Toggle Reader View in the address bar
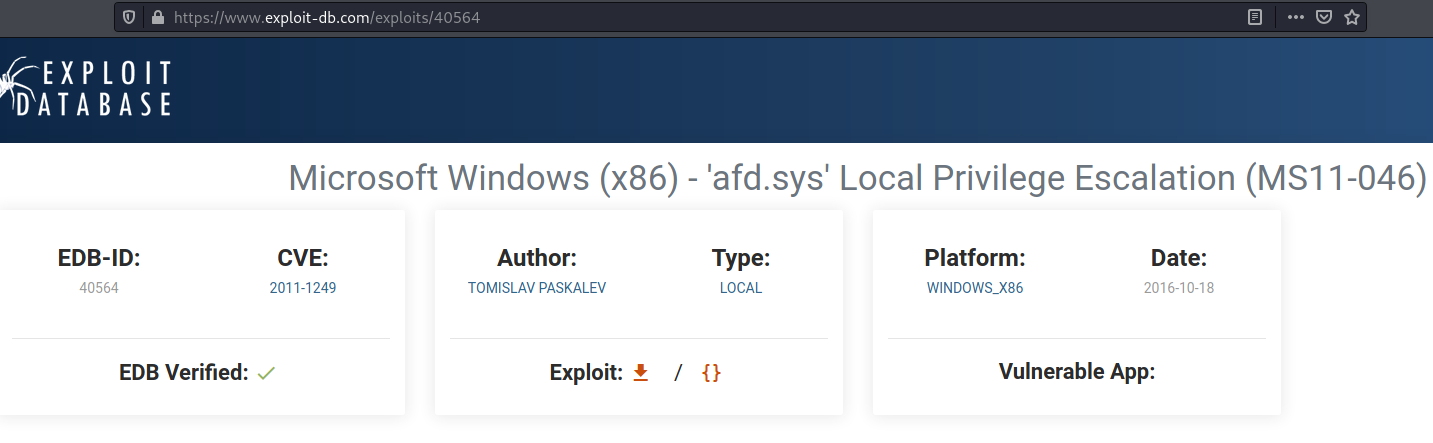Image resolution: width=1433 pixels, height=443 pixels. coord(1255,17)
